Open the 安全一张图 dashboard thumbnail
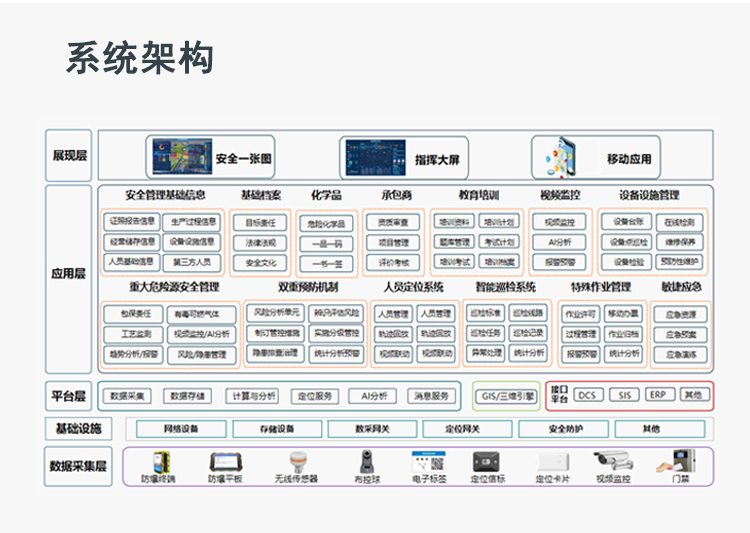The image size is (750, 533). tap(182, 156)
